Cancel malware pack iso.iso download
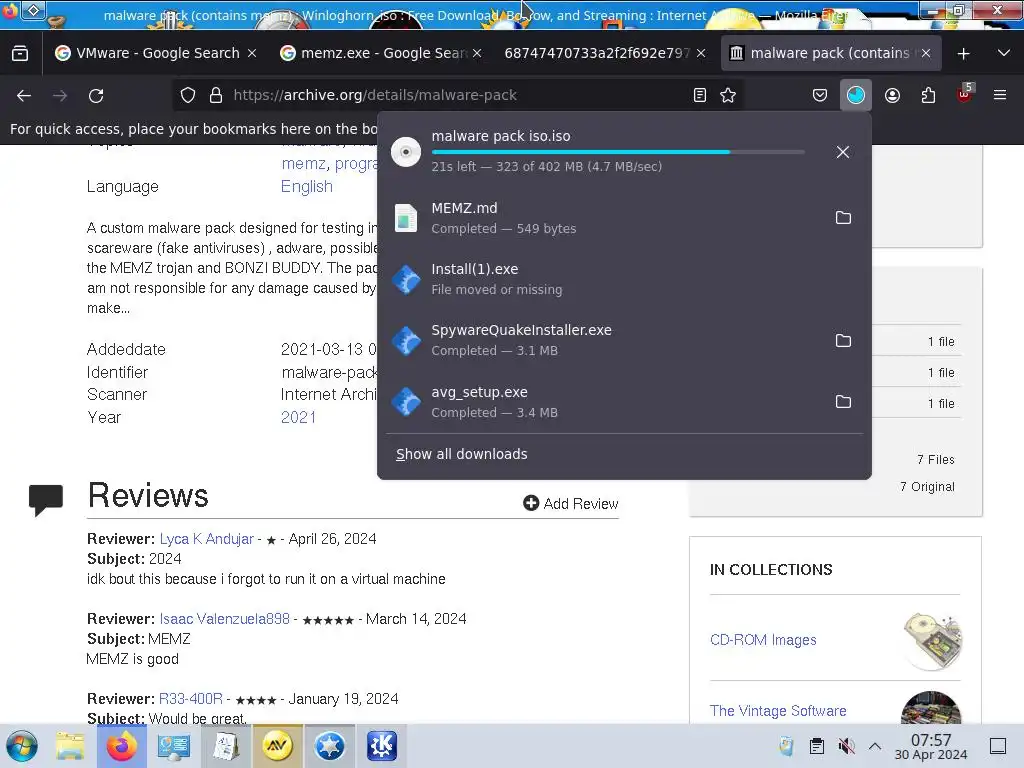Viewport: 1024px width, 768px height. [x=842, y=152]
